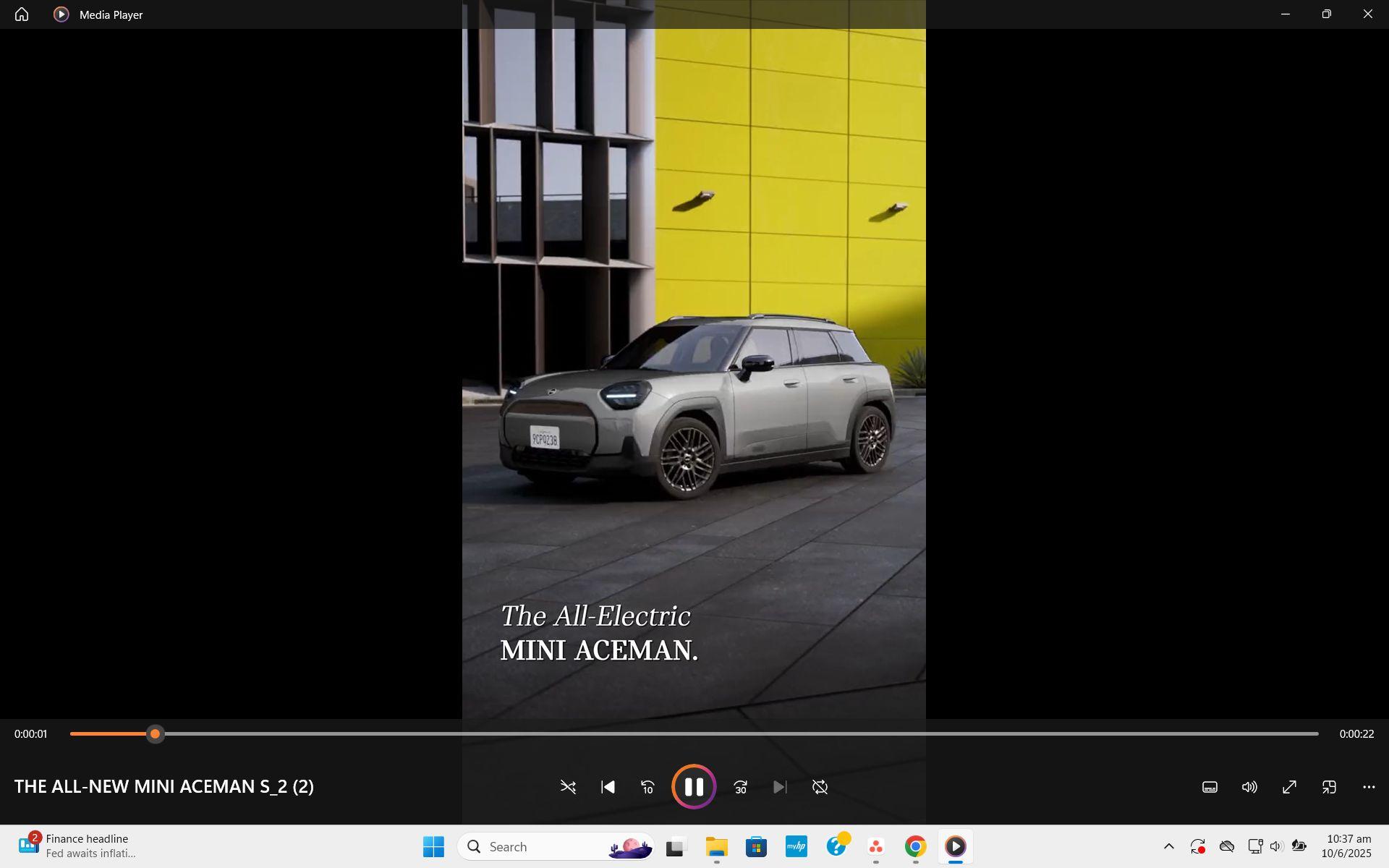Skip back 10 seconds
Image resolution: width=1389 pixels, height=868 pixels.
pyautogui.click(x=647, y=786)
